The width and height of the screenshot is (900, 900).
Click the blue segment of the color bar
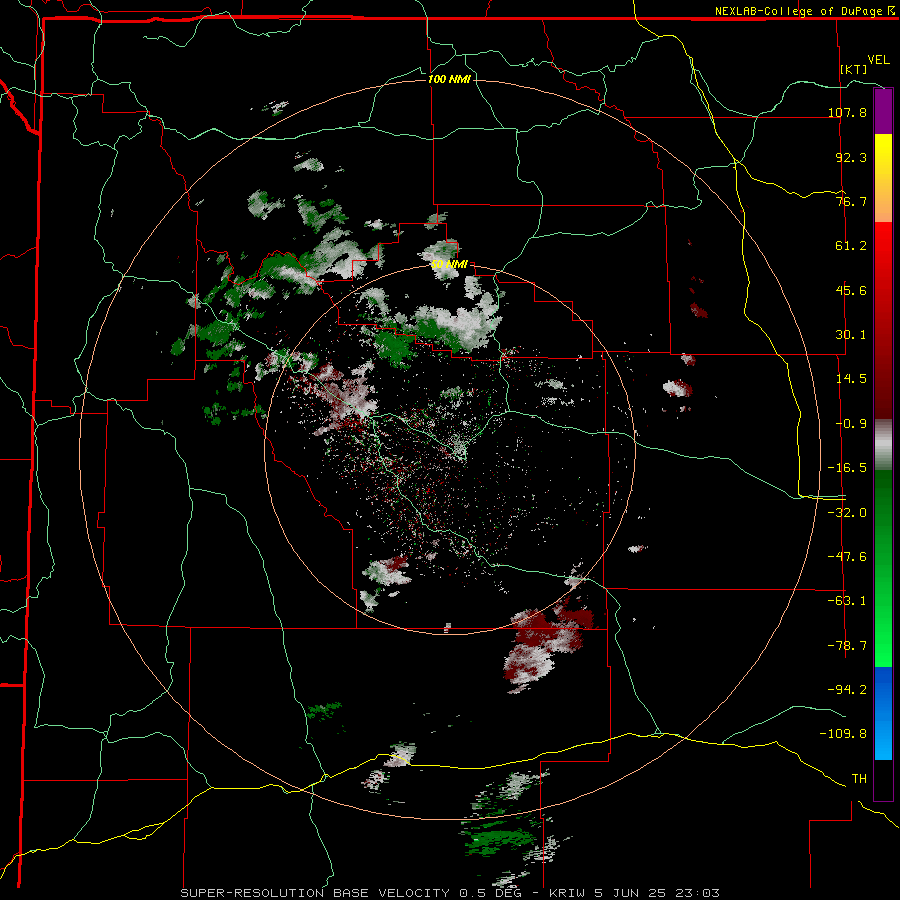[x=883, y=713]
